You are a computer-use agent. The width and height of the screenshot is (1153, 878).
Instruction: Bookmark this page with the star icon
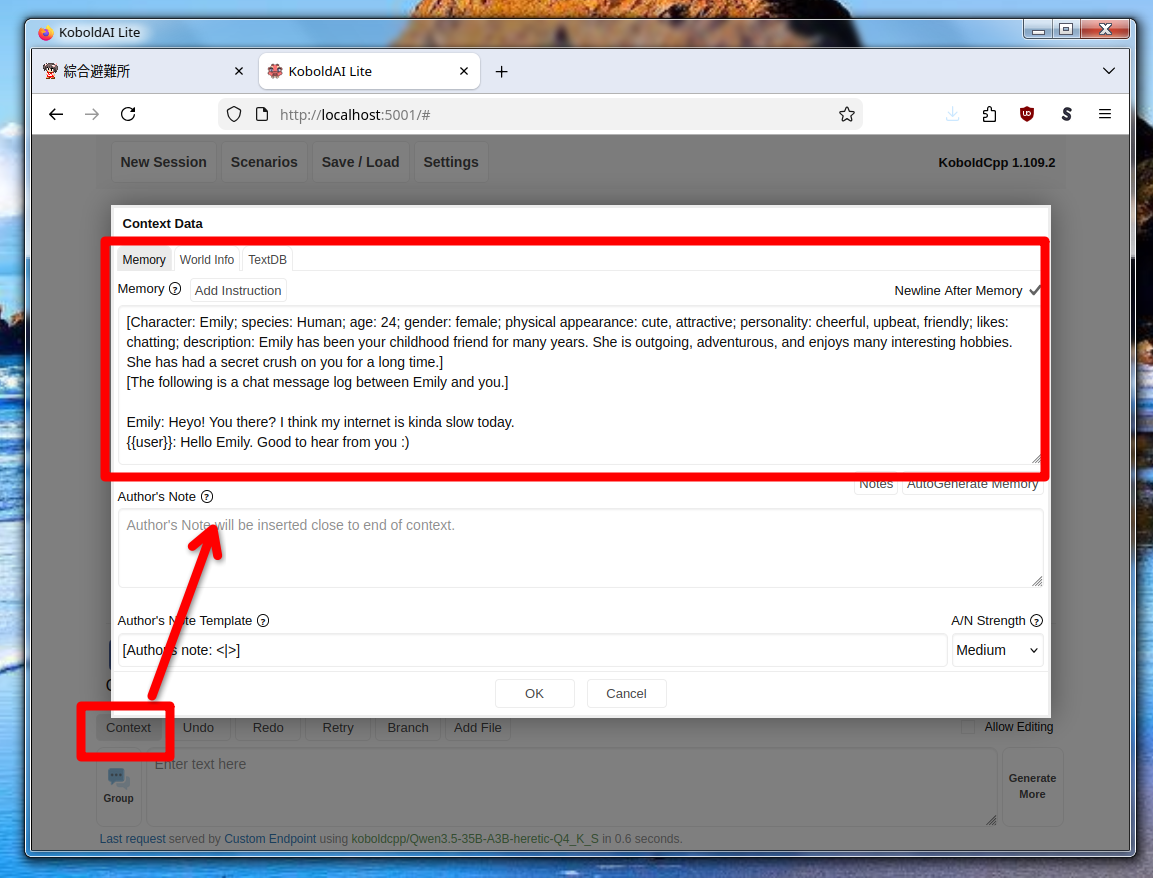point(847,114)
